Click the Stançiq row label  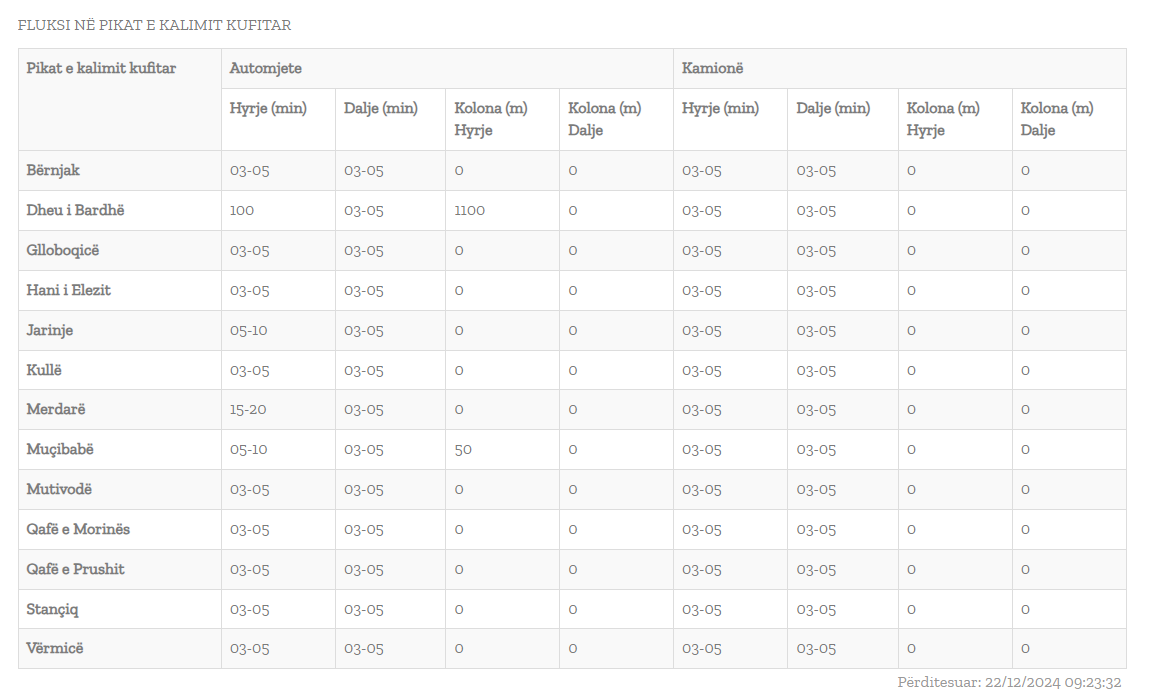(52, 609)
